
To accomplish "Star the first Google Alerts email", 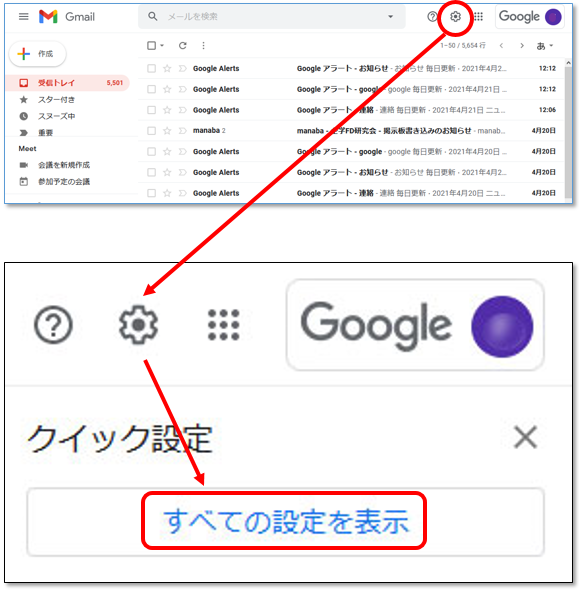I will pos(167,68).
